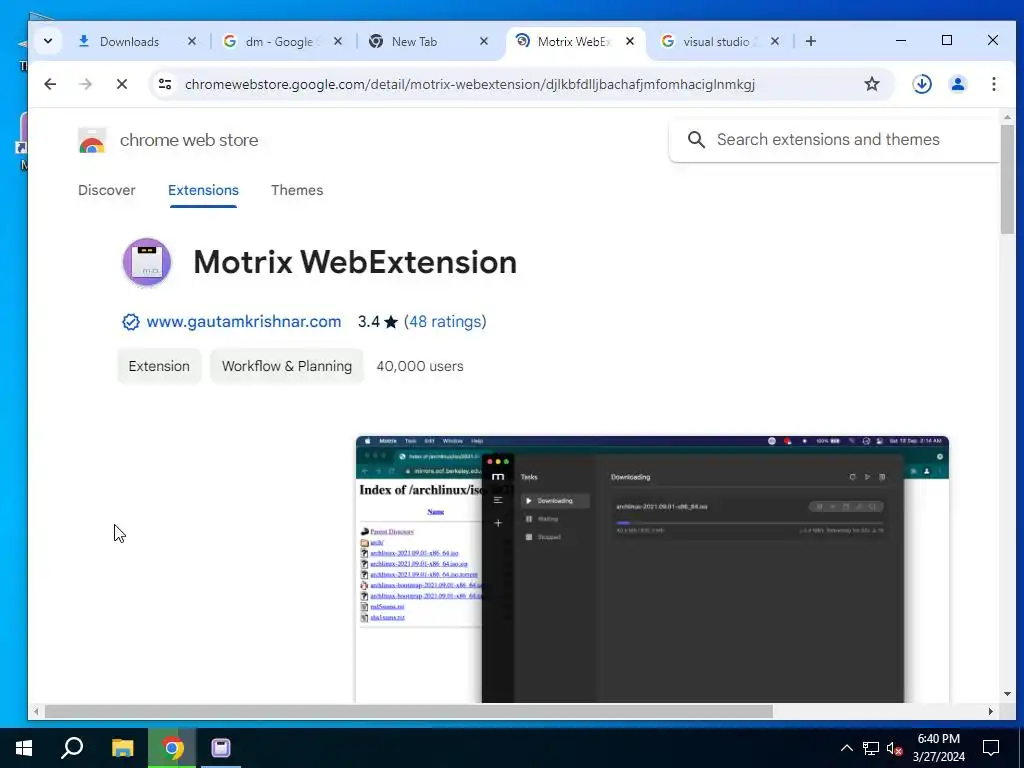Open the Themes section
Image resolution: width=1024 pixels, height=768 pixels.
pyautogui.click(x=297, y=190)
